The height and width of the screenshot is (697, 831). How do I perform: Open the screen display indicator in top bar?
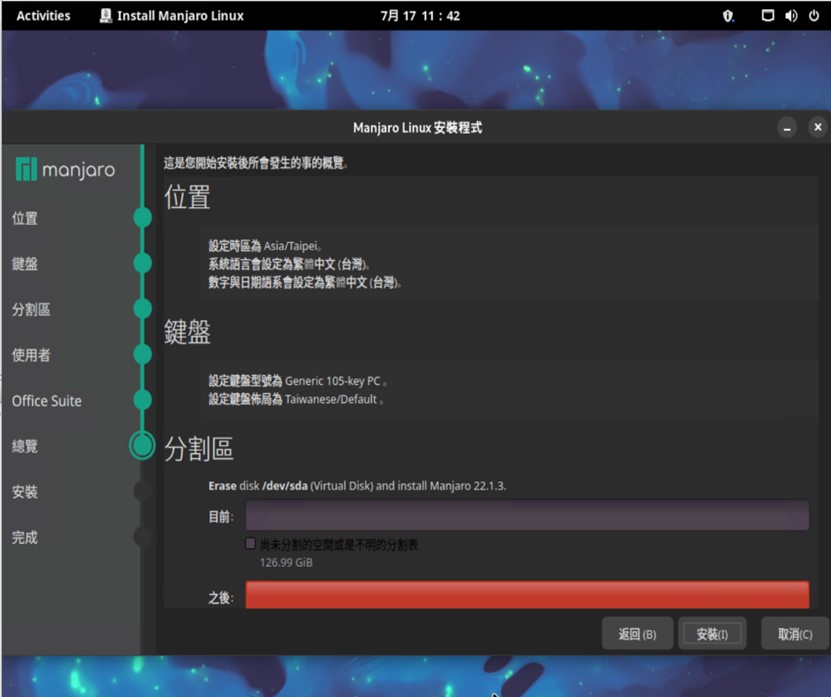pyautogui.click(x=767, y=15)
